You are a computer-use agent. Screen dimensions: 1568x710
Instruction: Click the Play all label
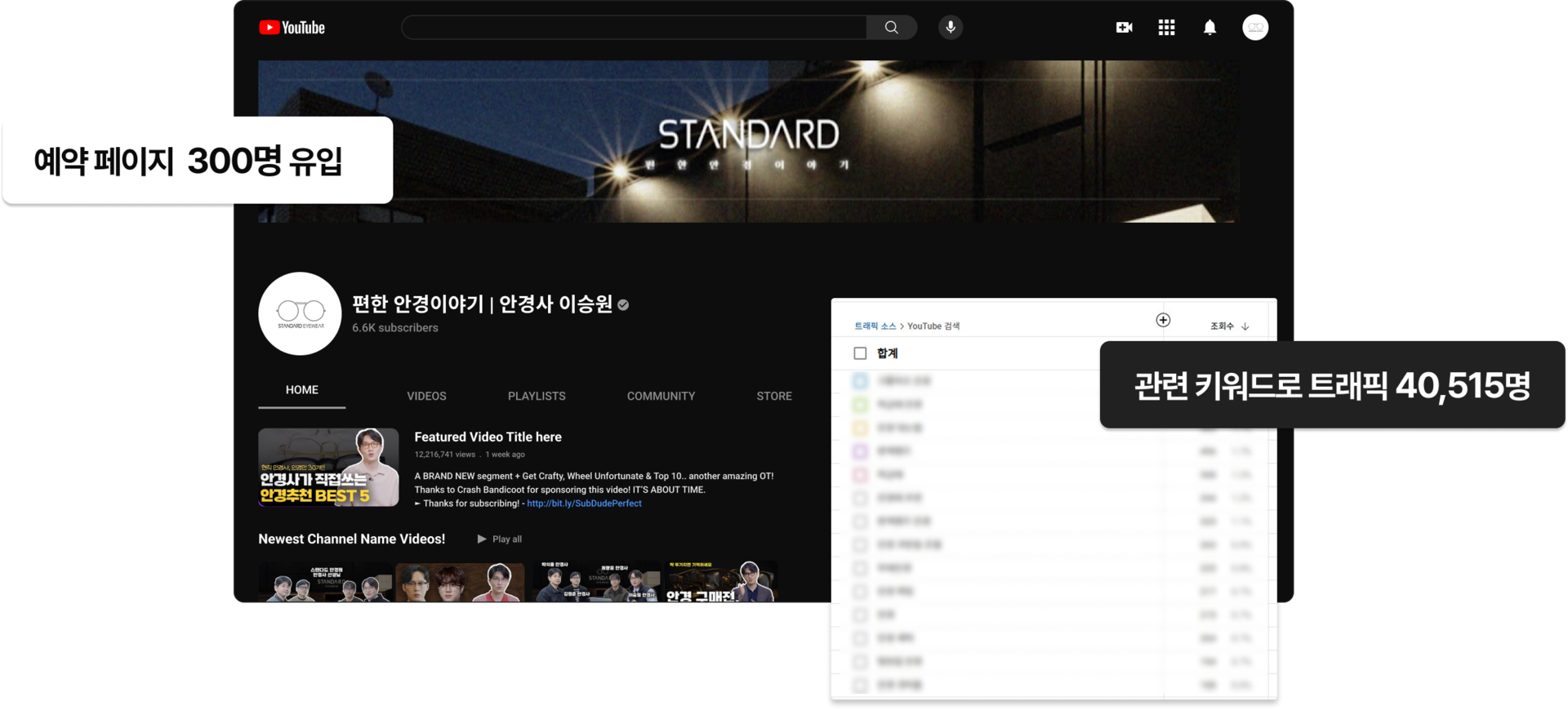tap(507, 539)
